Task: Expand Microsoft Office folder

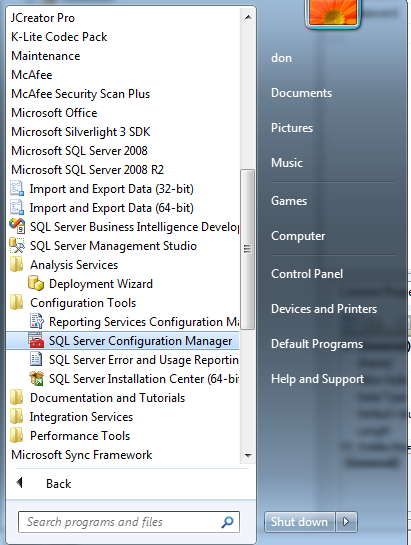Action: click(54, 113)
